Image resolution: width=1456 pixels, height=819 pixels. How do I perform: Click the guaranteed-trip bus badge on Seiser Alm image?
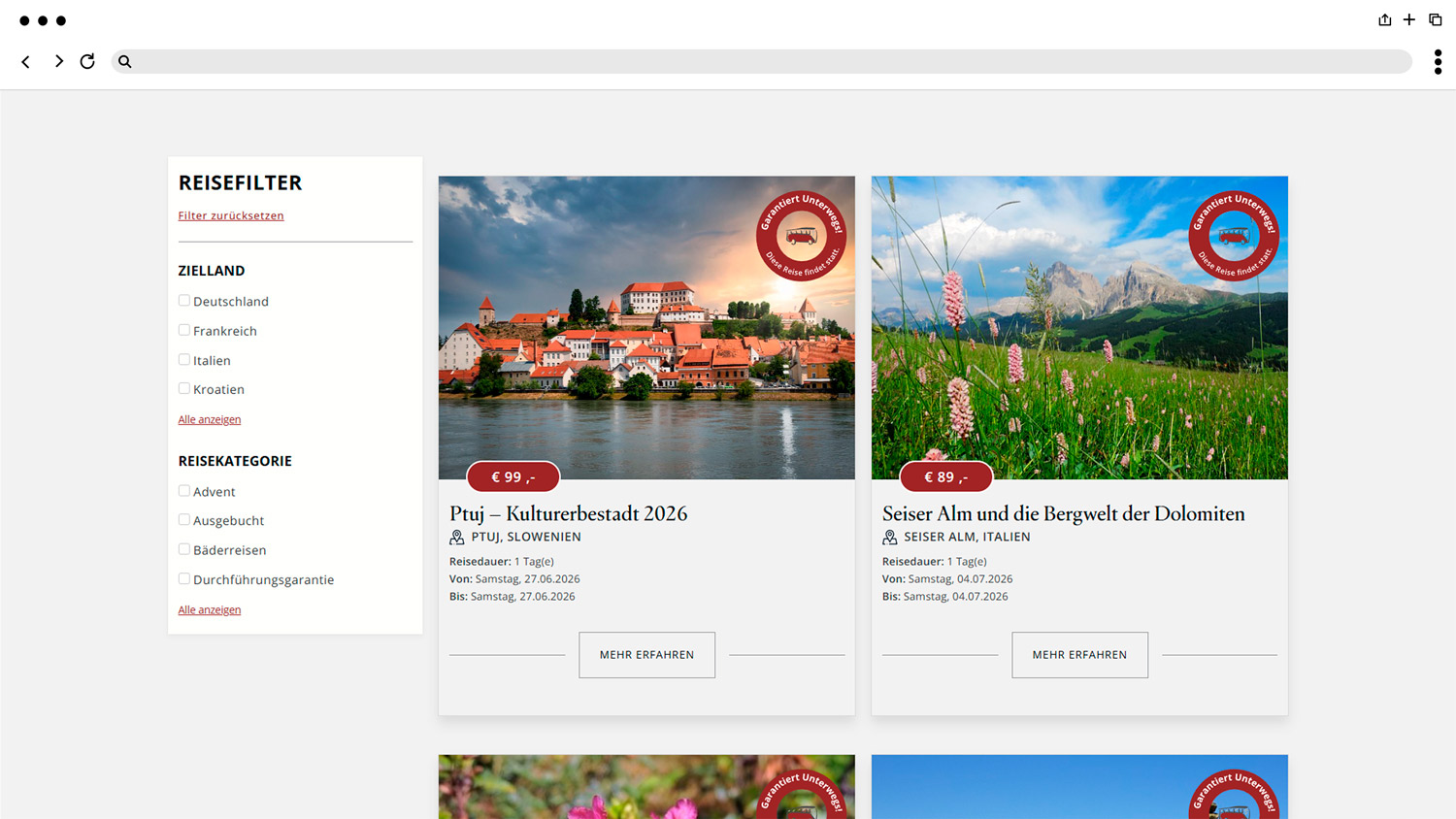pos(1234,236)
